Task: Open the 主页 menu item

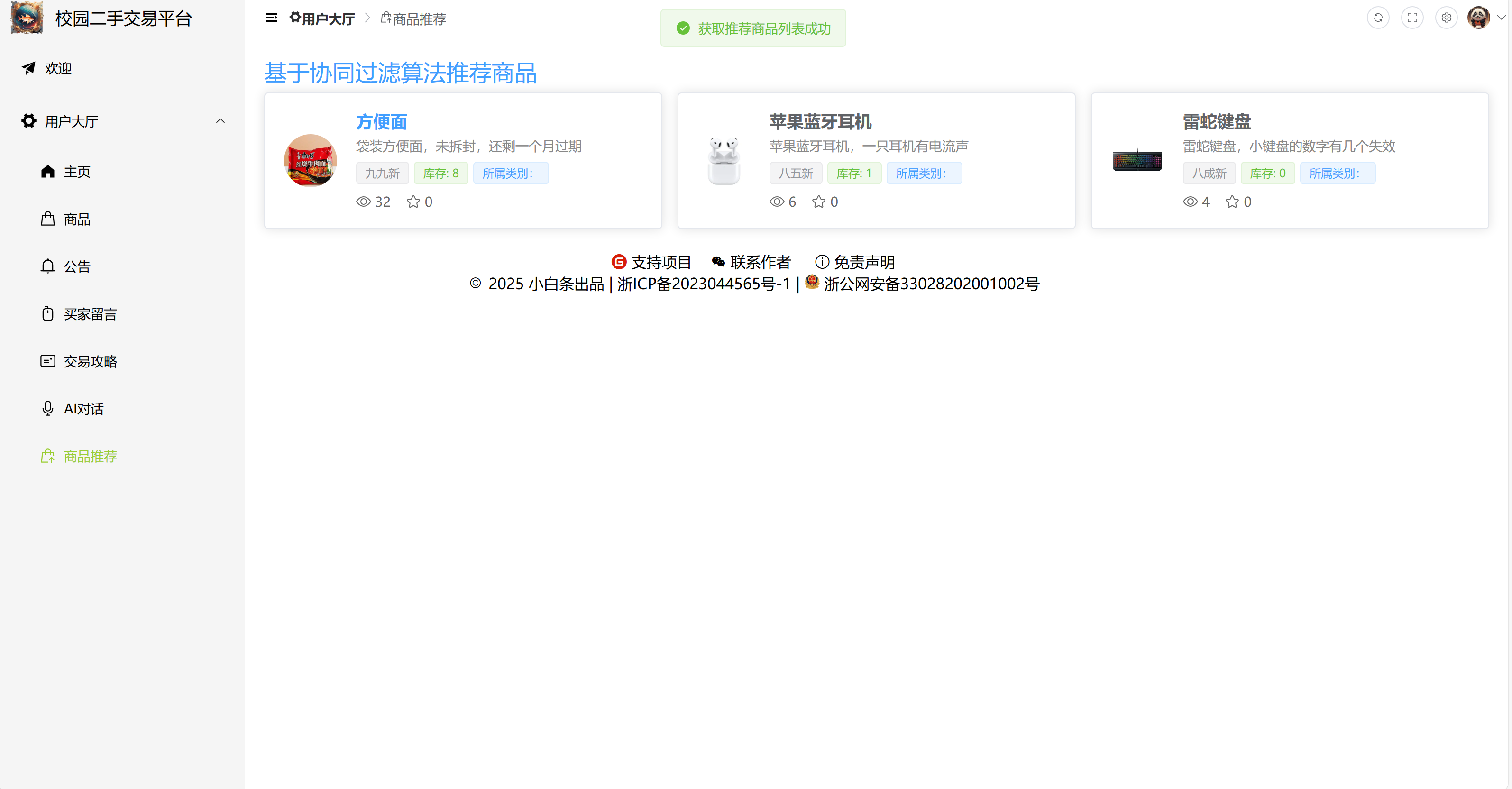Action: [x=77, y=172]
